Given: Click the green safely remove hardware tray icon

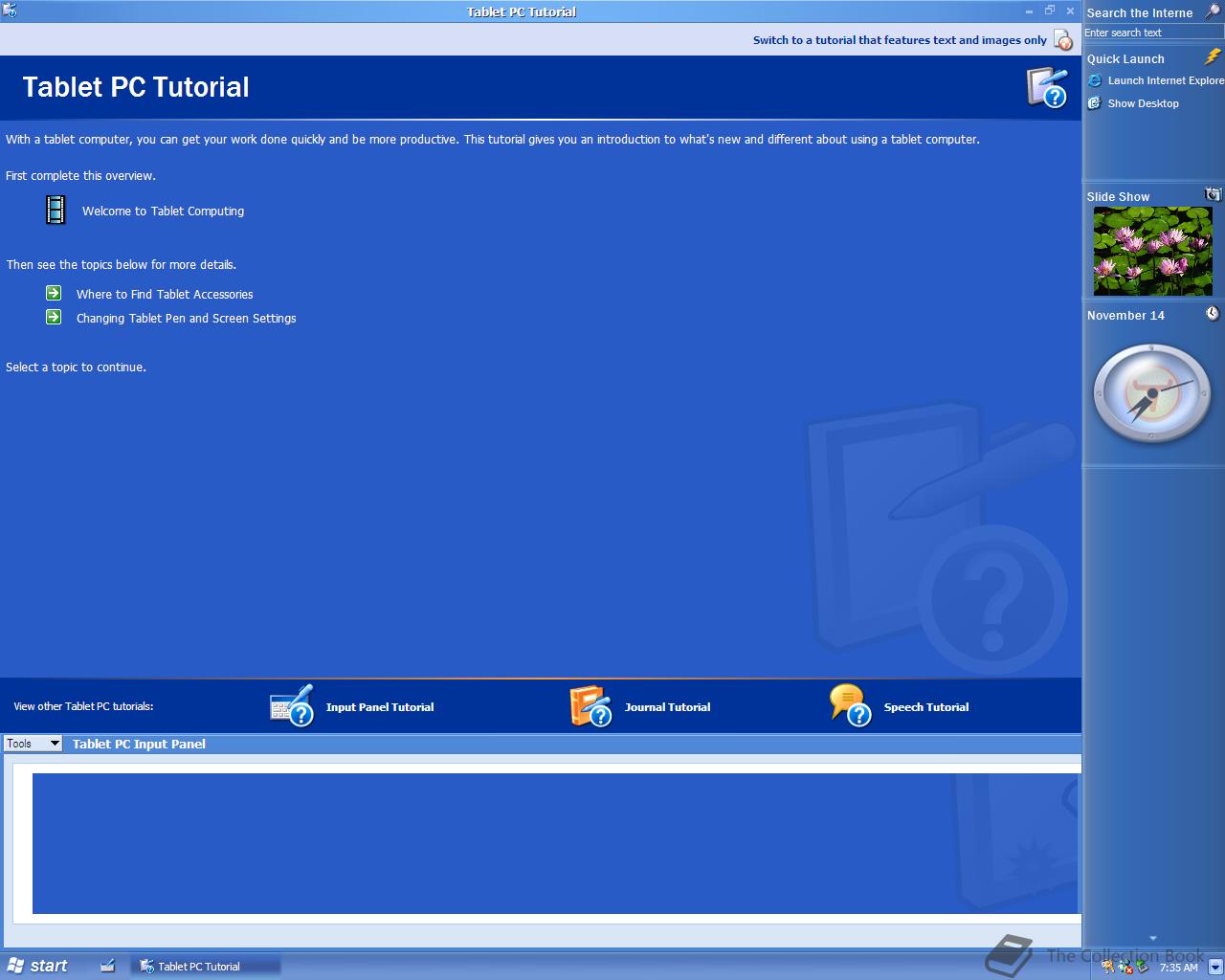Looking at the screenshot, I should click(x=1142, y=967).
